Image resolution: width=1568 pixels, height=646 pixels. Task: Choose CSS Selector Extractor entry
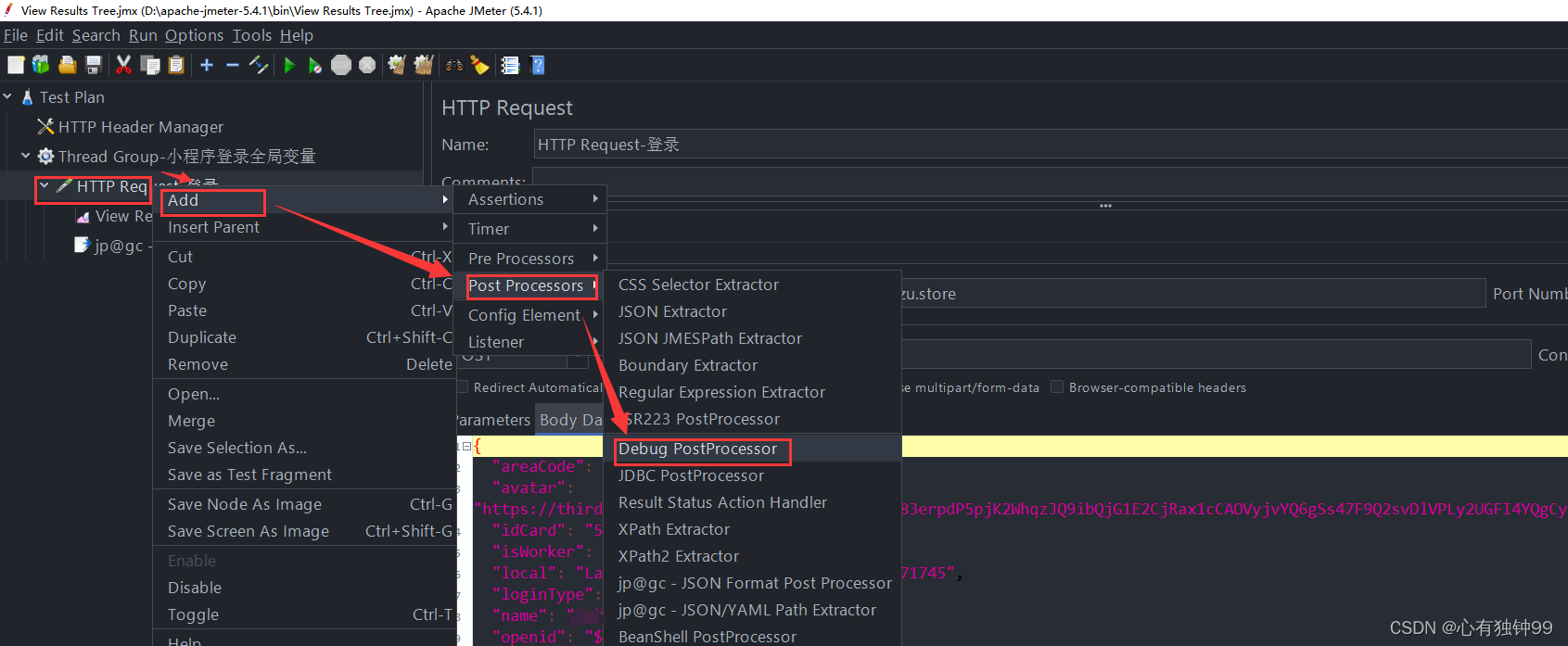click(x=754, y=285)
